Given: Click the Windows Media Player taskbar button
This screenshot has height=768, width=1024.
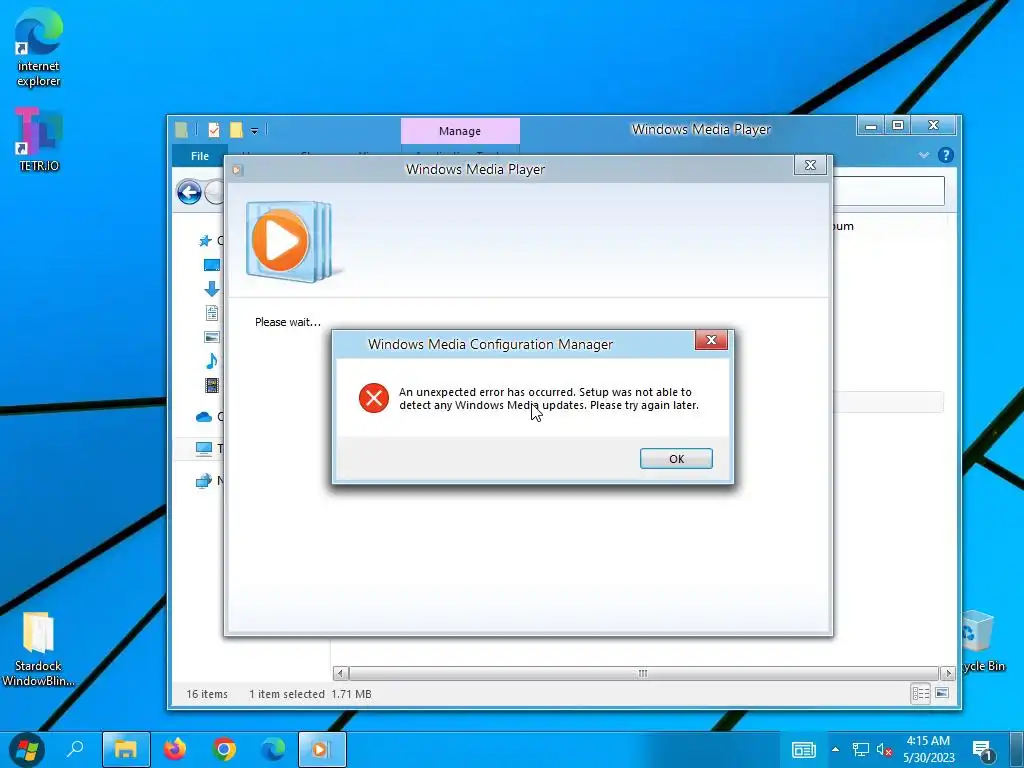Looking at the screenshot, I should (322, 750).
